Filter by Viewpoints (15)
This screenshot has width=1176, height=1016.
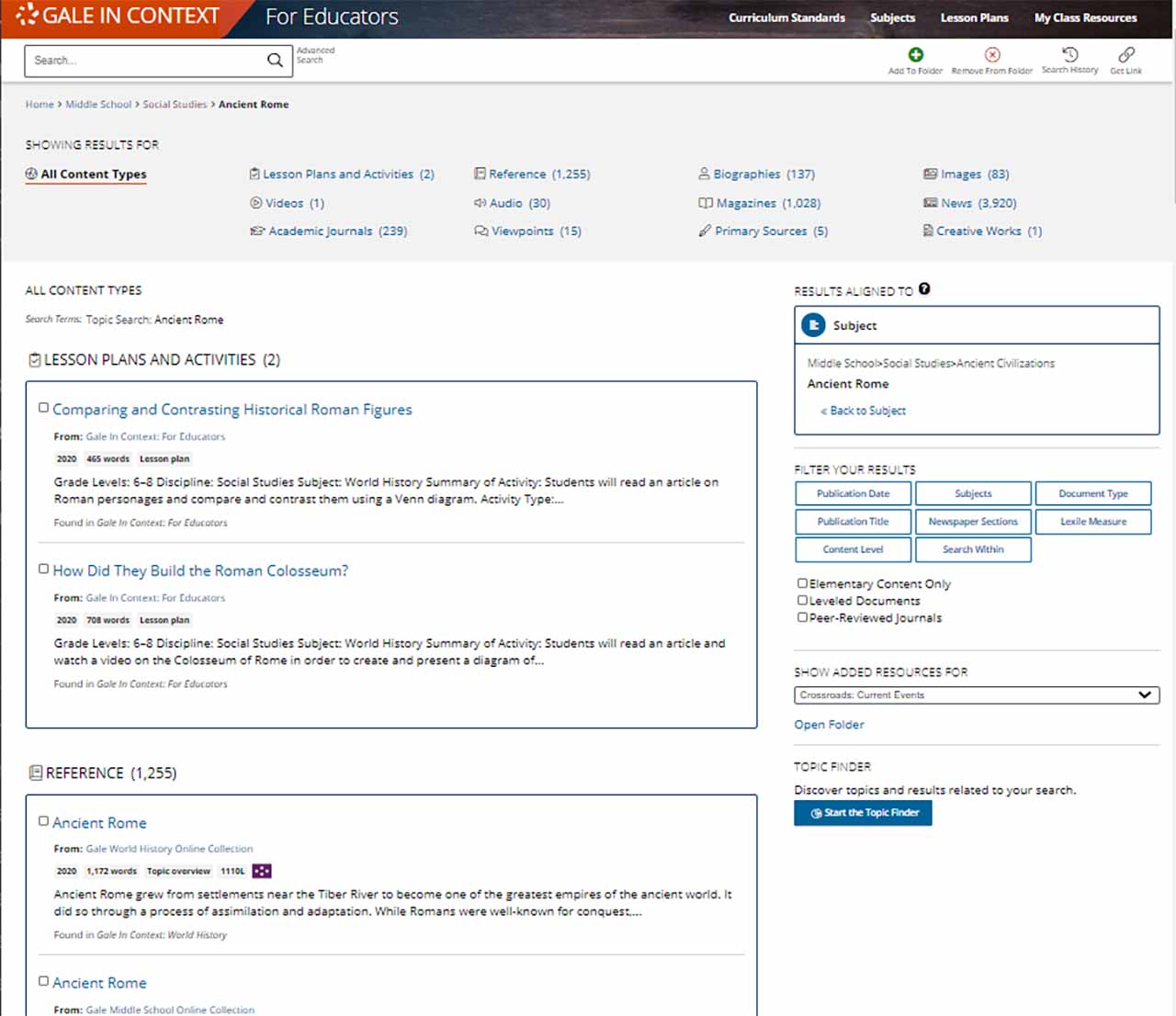click(x=527, y=231)
